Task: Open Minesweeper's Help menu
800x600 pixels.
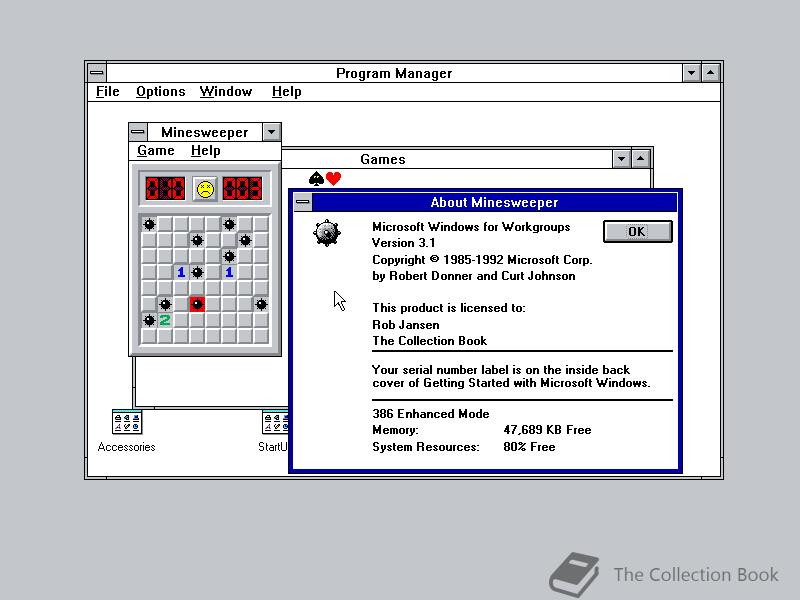Action: [x=206, y=151]
